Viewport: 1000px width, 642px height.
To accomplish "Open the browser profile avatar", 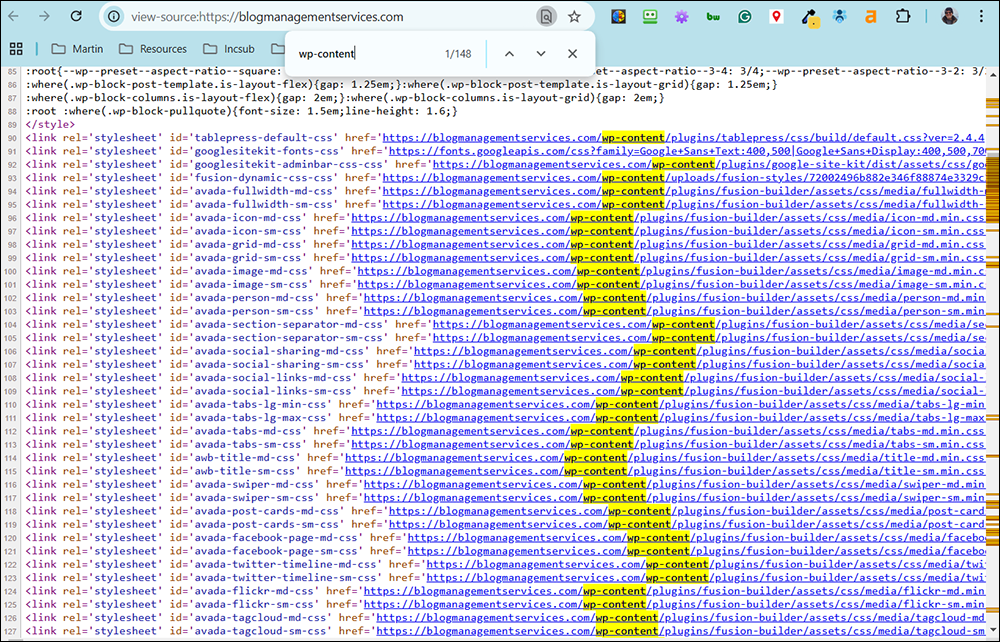I will 948,16.
